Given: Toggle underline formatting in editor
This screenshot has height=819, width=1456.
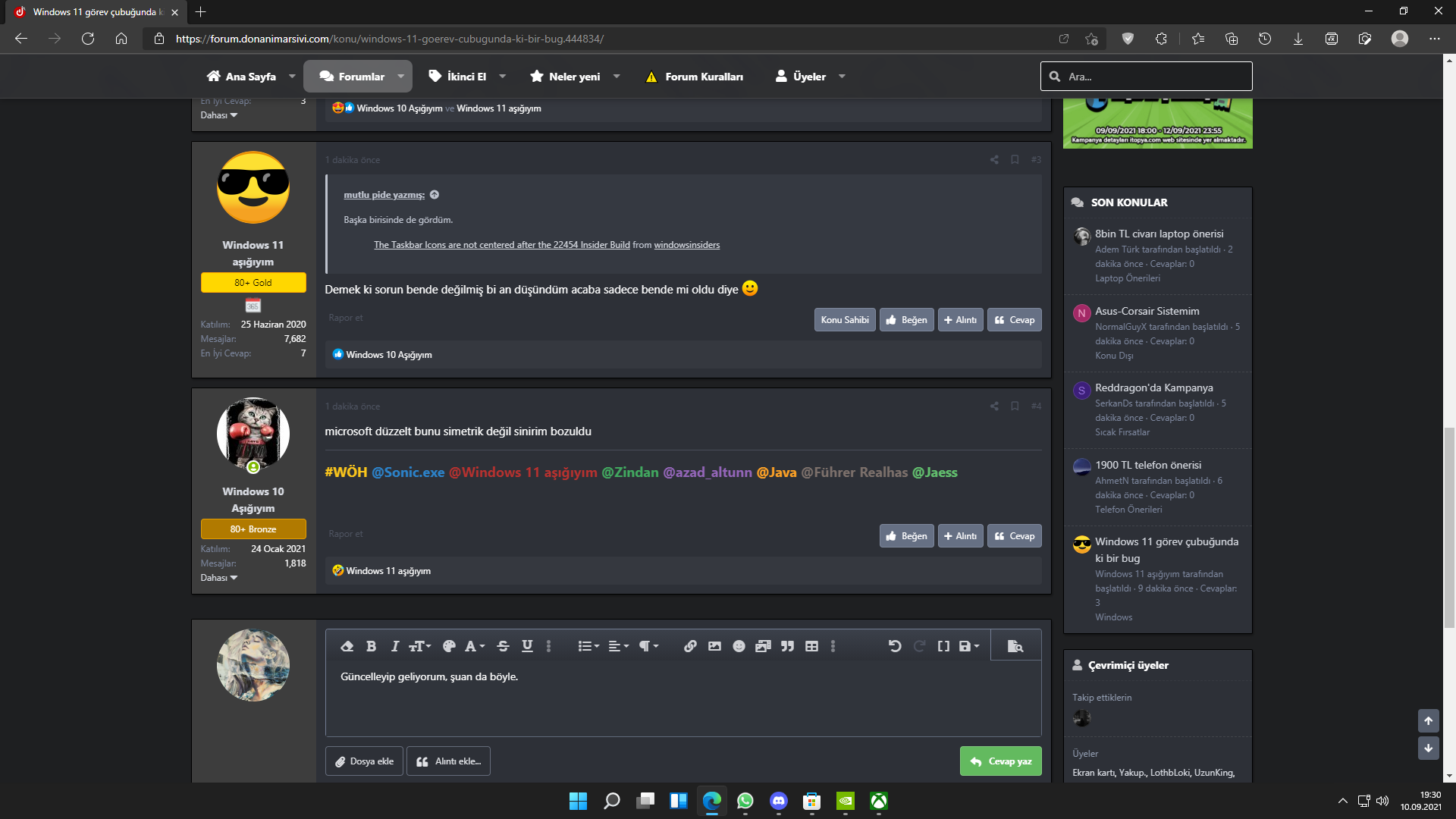Looking at the screenshot, I should (x=527, y=646).
